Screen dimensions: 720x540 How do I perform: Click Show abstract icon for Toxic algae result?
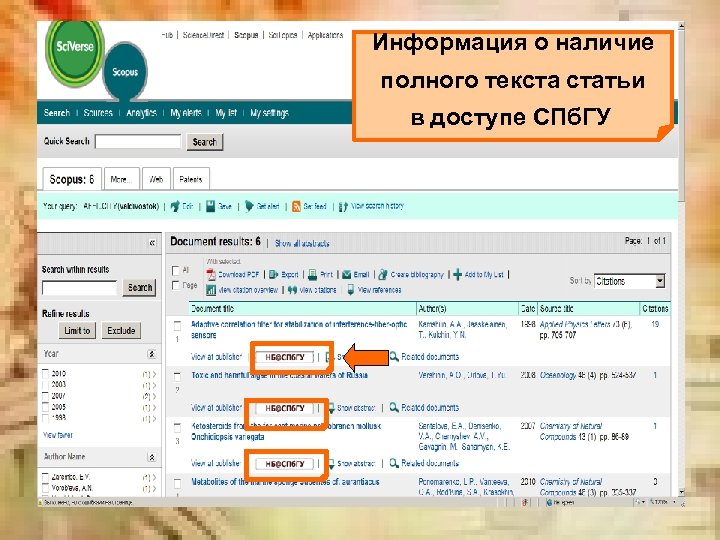point(331,408)
